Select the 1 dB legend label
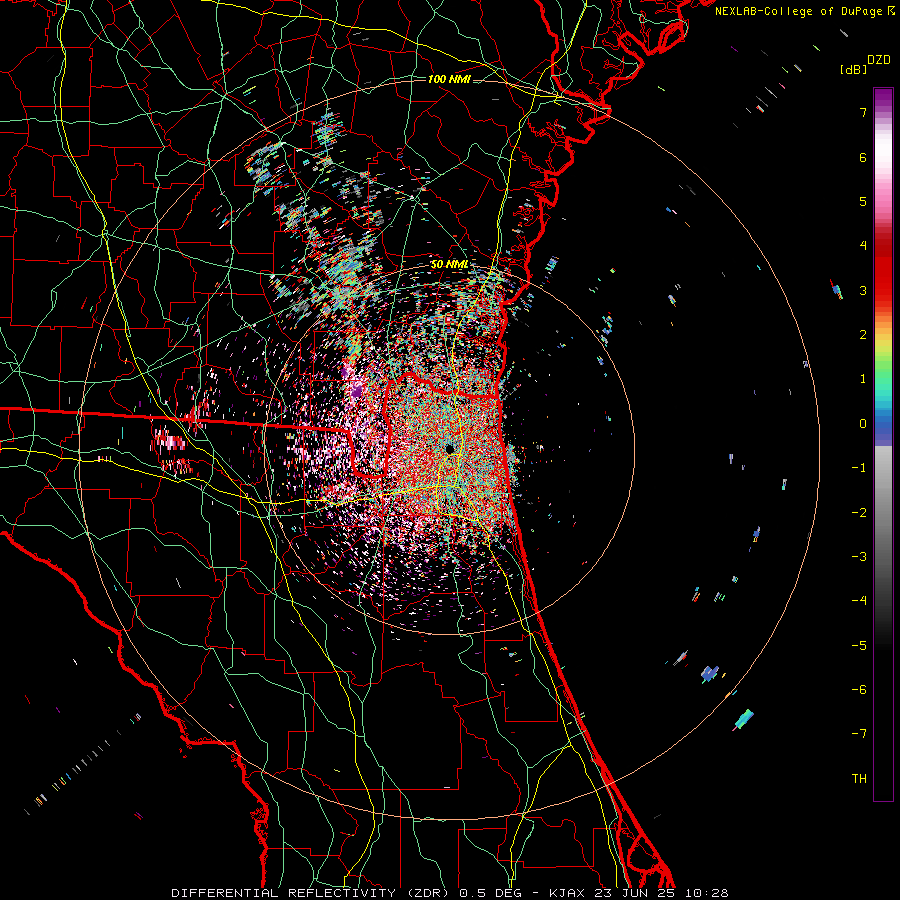900x900 pixels. [x=863, y=379]
